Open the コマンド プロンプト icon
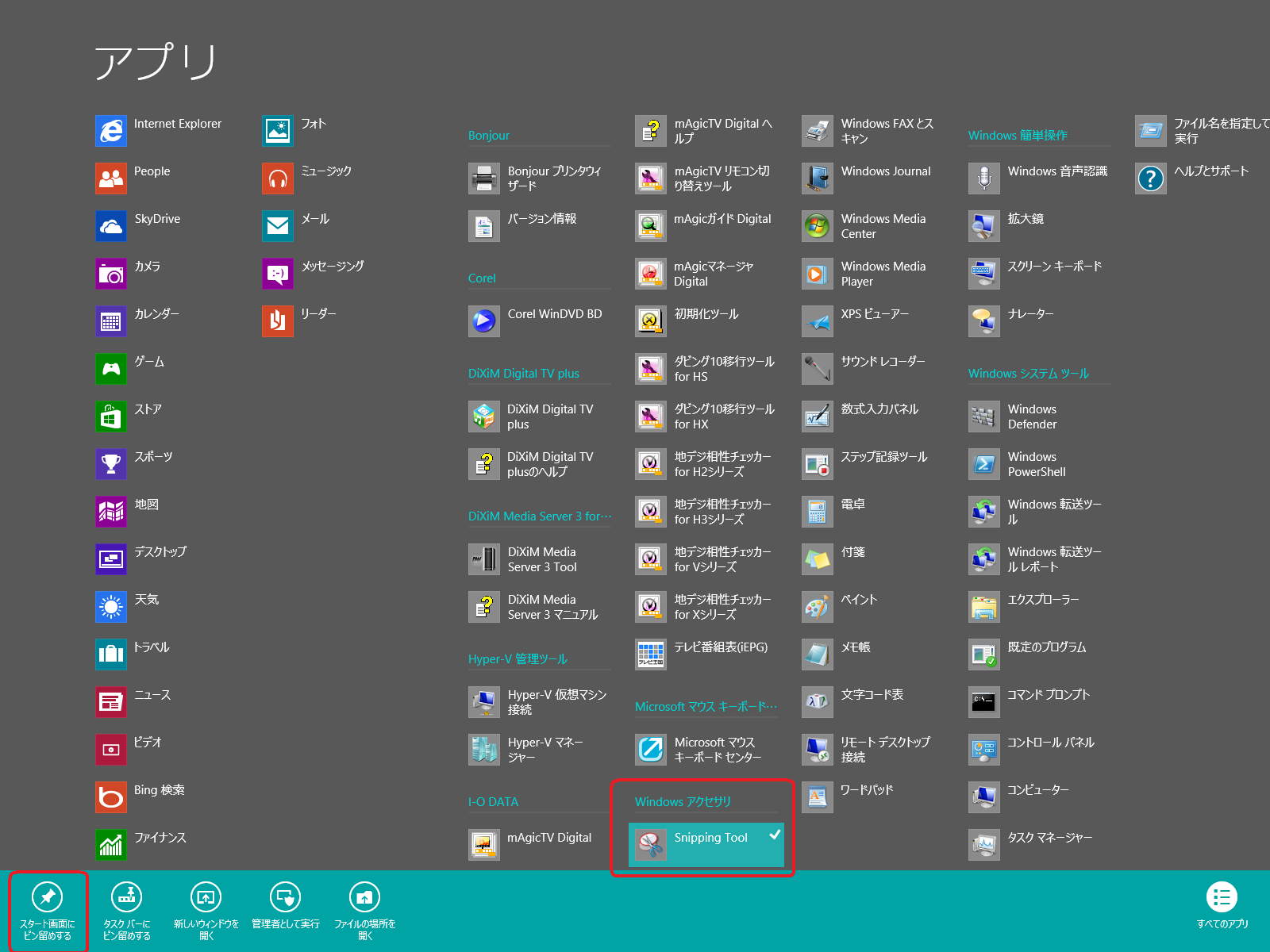 pos(983,702)
